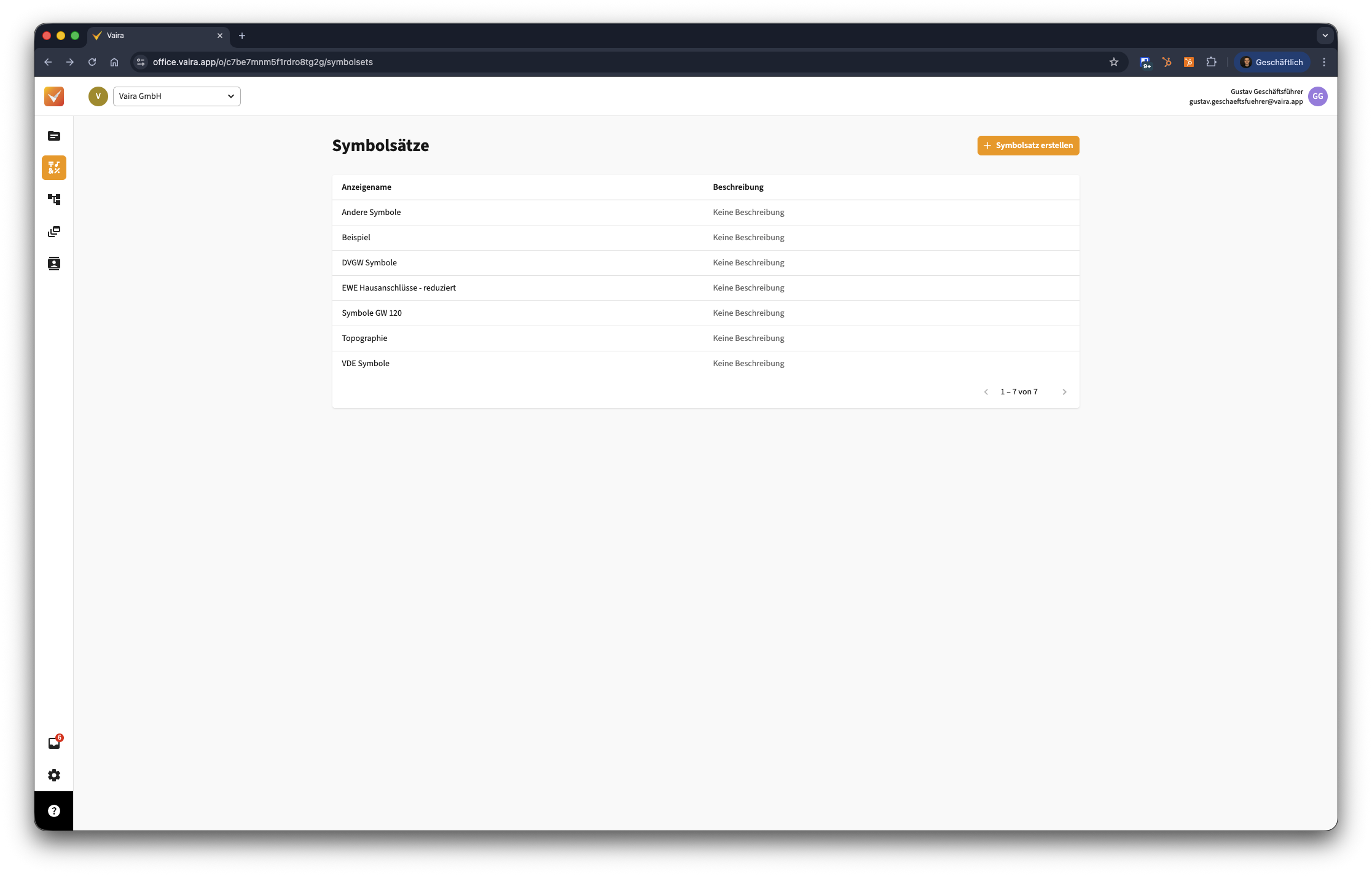The image size is (1372, 876).
Task: Open a new browser tab
Action: click(x=242, y=36)
